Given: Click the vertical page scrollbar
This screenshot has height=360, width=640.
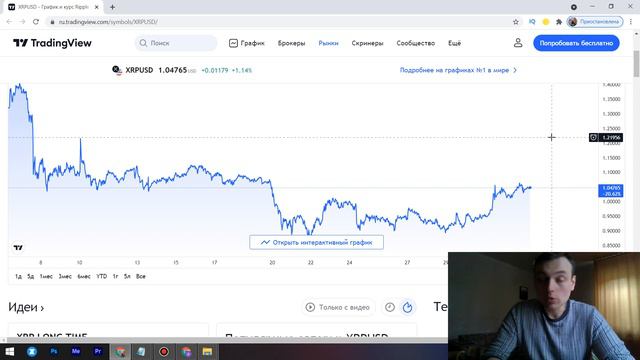Looking at the screenshot, I should (x=636, y=63).
